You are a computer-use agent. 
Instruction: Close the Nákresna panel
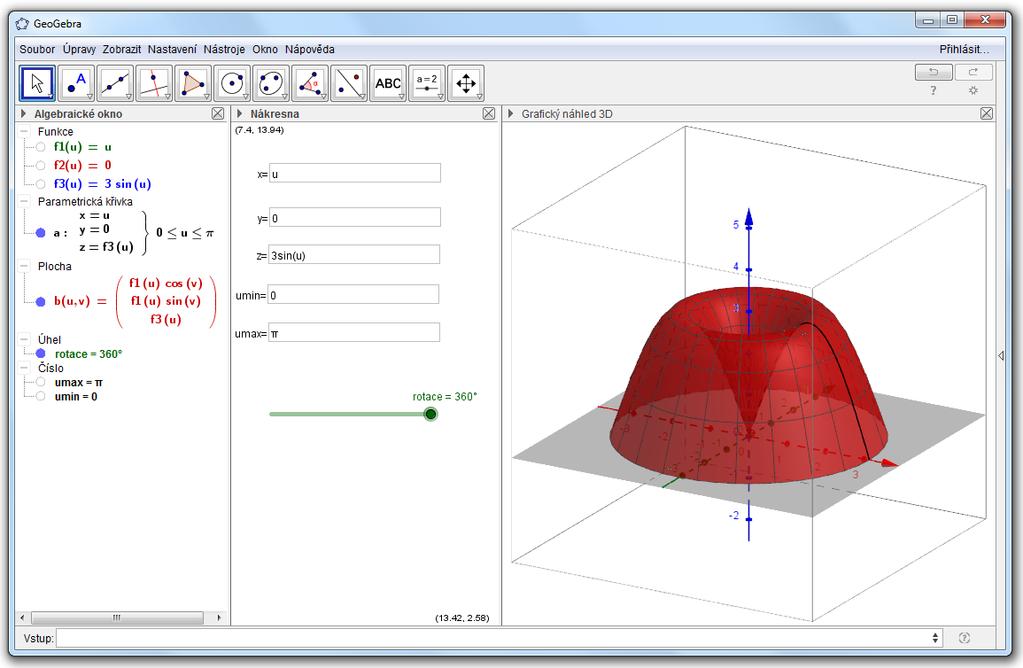489,114
